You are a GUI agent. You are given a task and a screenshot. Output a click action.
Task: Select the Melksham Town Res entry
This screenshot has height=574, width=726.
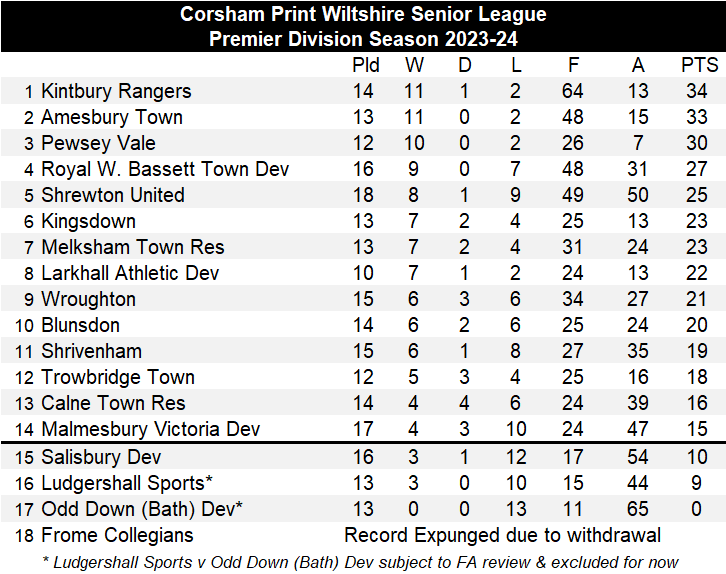(133, 247)
